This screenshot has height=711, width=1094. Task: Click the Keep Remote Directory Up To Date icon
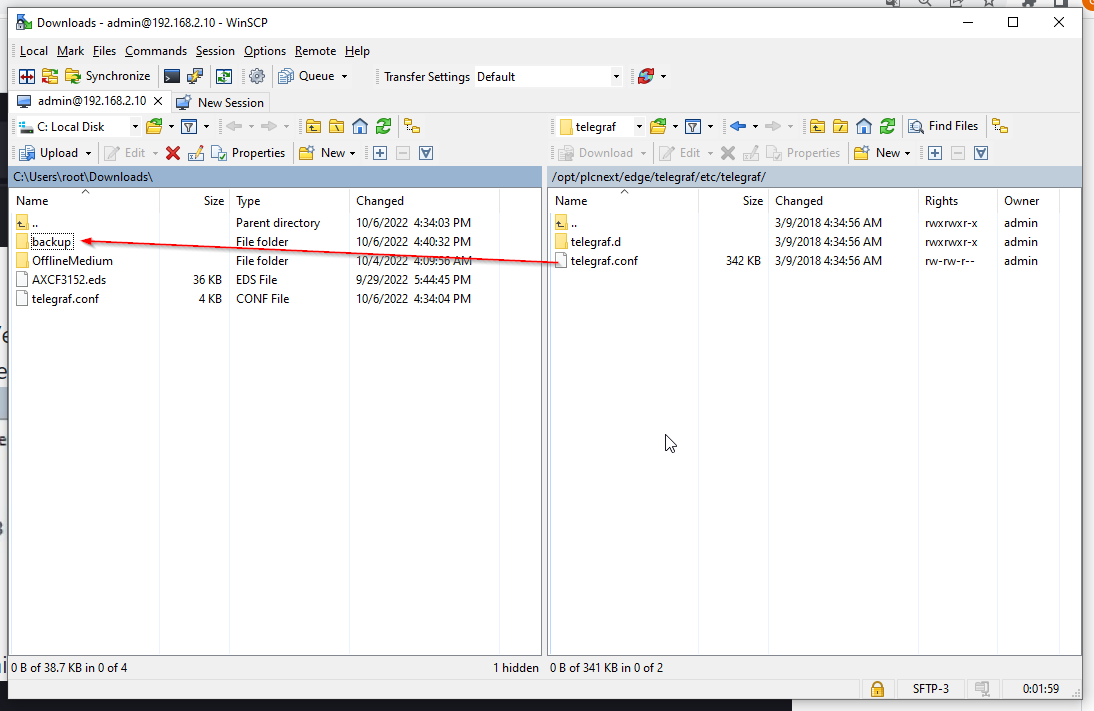point(224,76)
